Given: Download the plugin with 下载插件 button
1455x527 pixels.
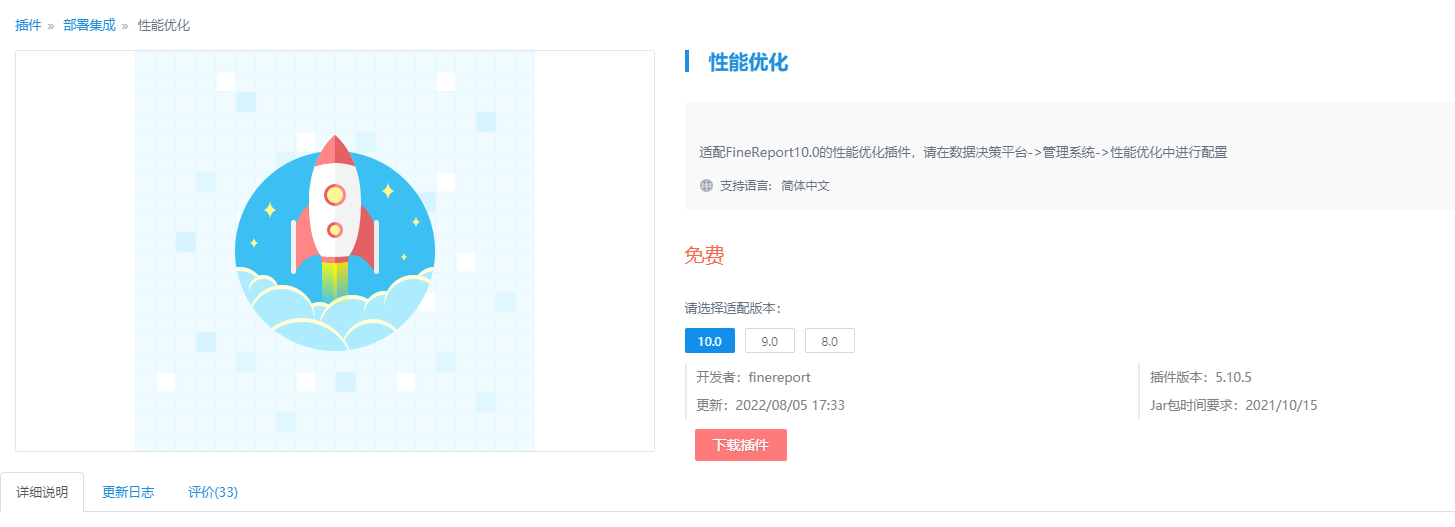Looking at the screenshot, I should (741, 445).
